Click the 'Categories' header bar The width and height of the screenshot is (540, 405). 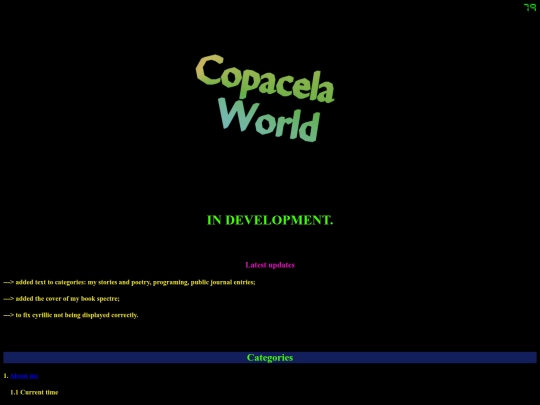pyautogui.click(x=270, y=357)
